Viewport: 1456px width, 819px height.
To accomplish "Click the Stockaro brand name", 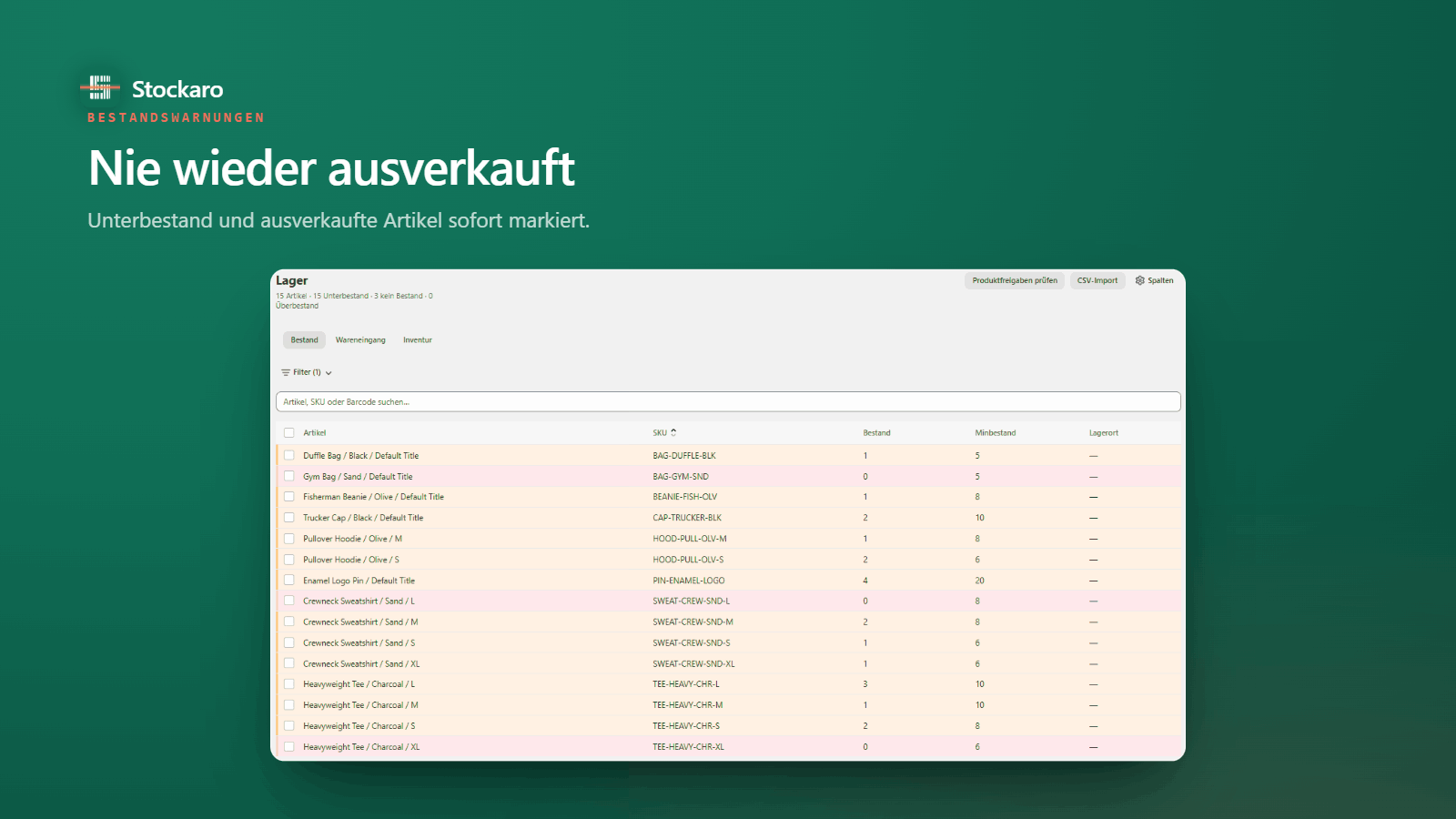I will pos(177,89).
